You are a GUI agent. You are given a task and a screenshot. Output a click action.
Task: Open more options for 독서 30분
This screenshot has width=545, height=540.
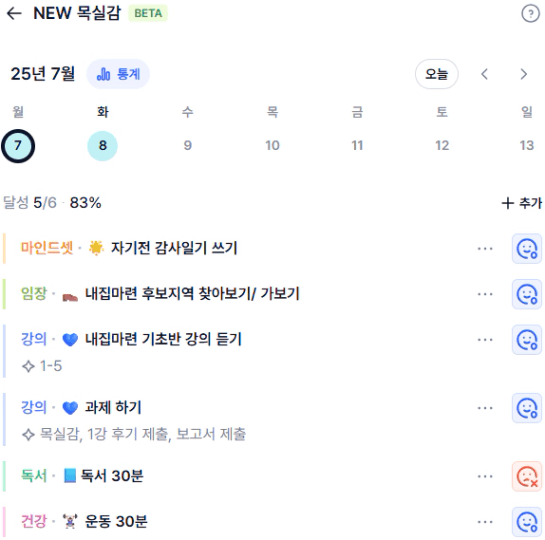coord(485,476)
